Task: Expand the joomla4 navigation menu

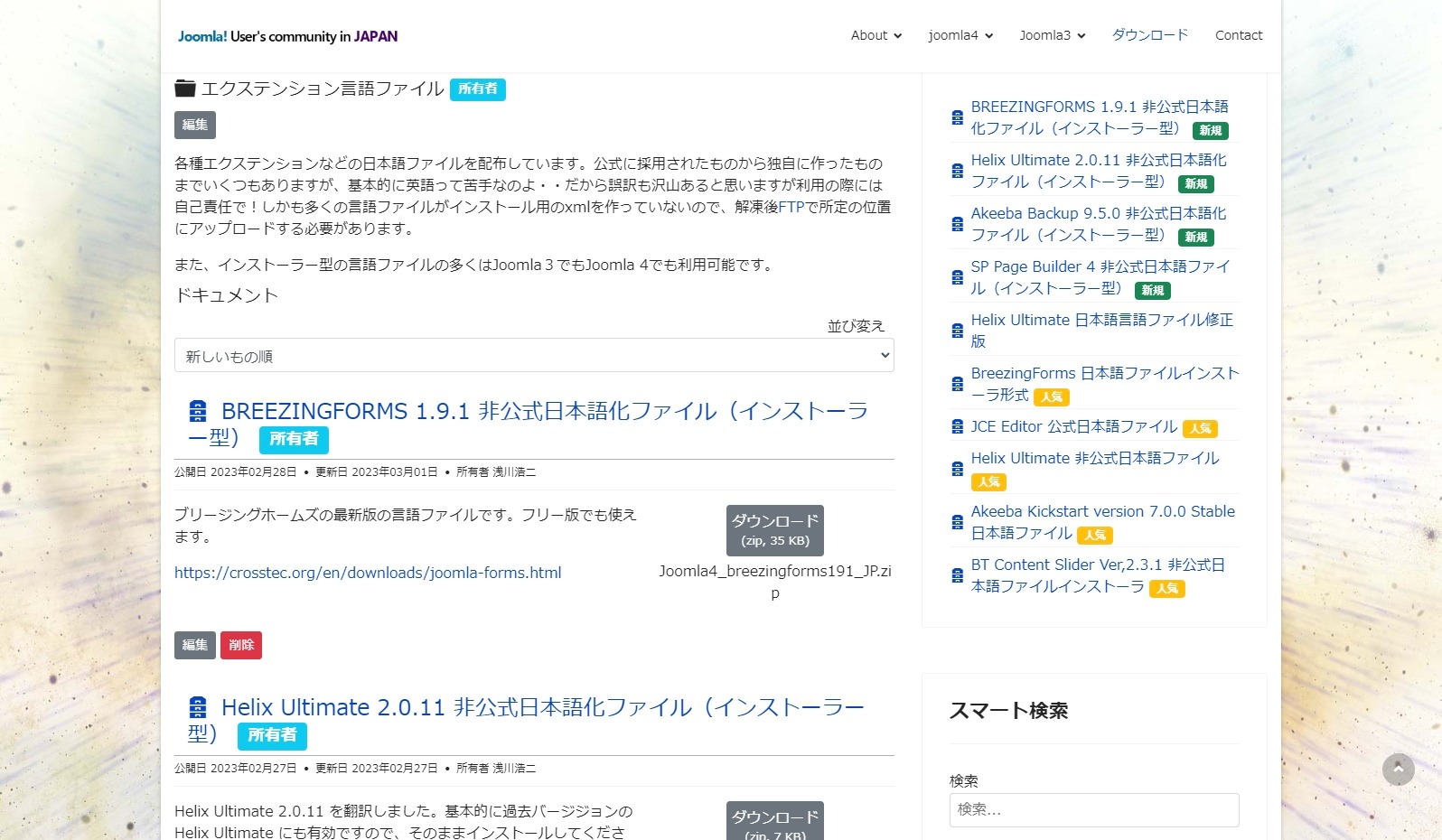Action: click(x=960, y=35)
